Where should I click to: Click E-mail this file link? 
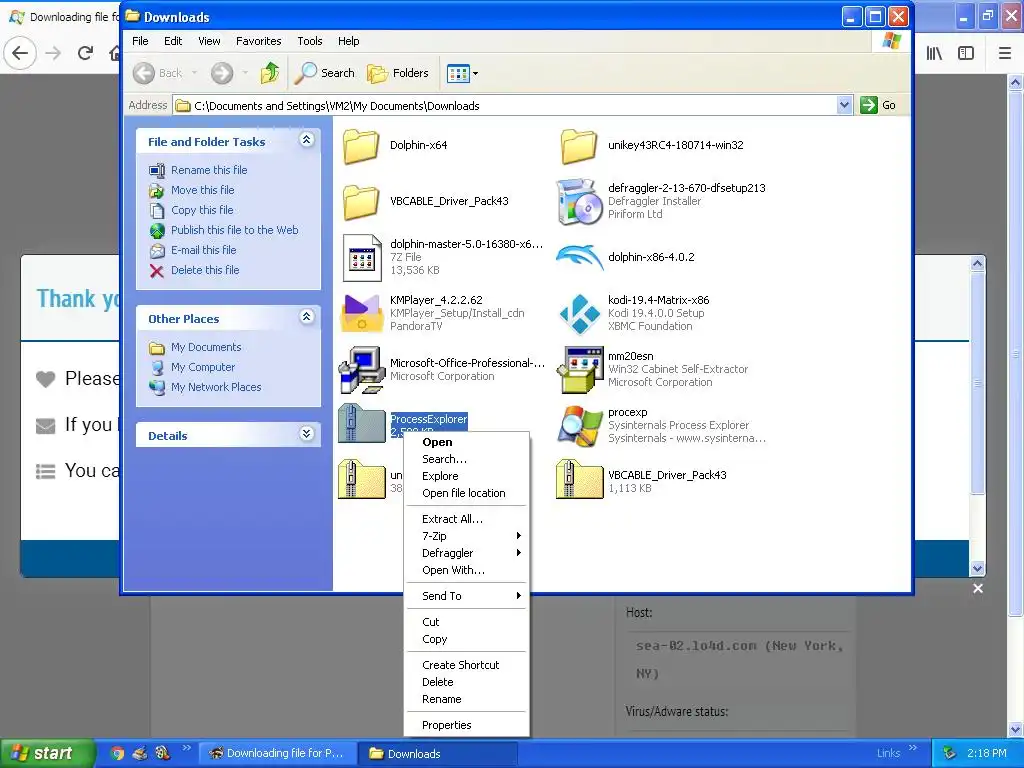point(204,250)
